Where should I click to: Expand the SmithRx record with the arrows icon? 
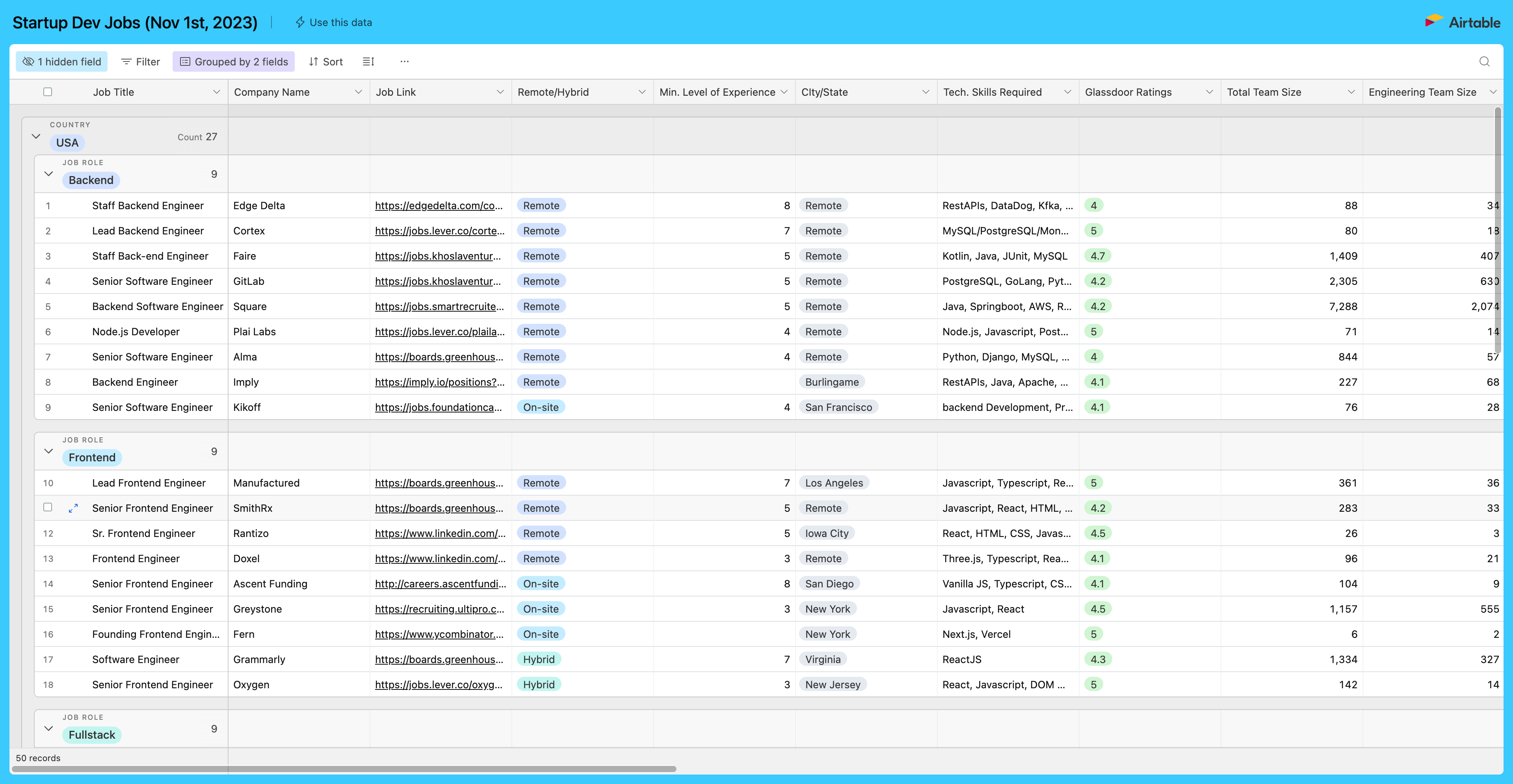[x=73, y=508]
